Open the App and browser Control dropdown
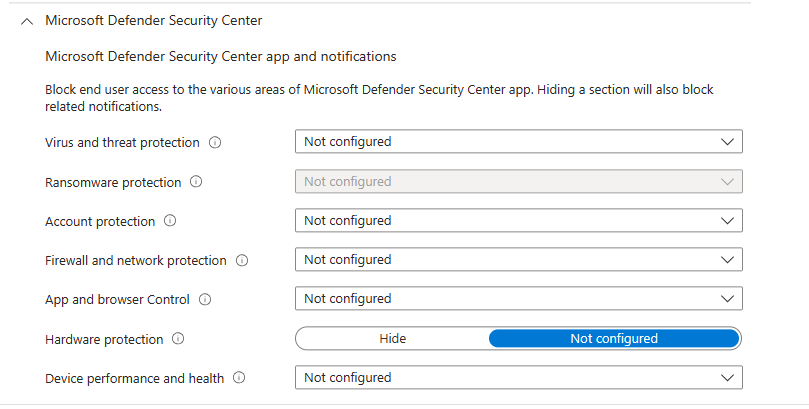The image size is (809, 409). point(518,299)
